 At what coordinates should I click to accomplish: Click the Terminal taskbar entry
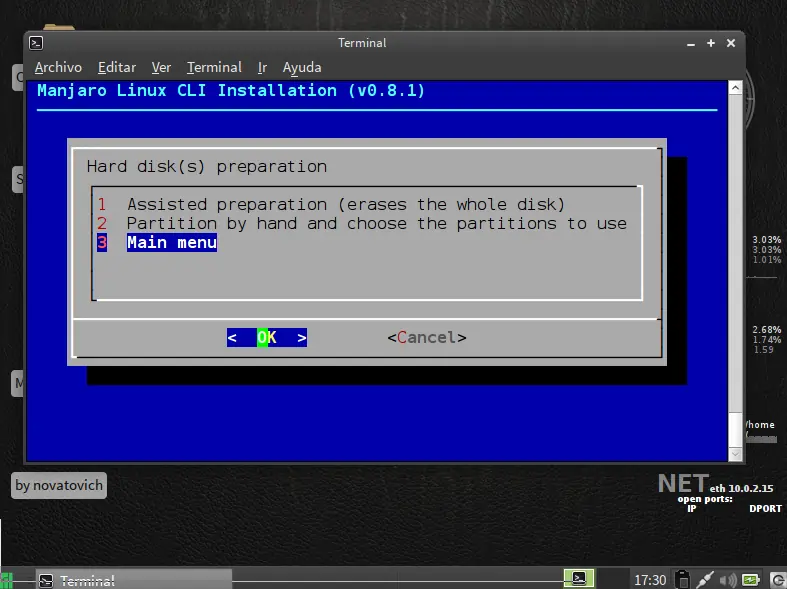click(x=134, y=580)
